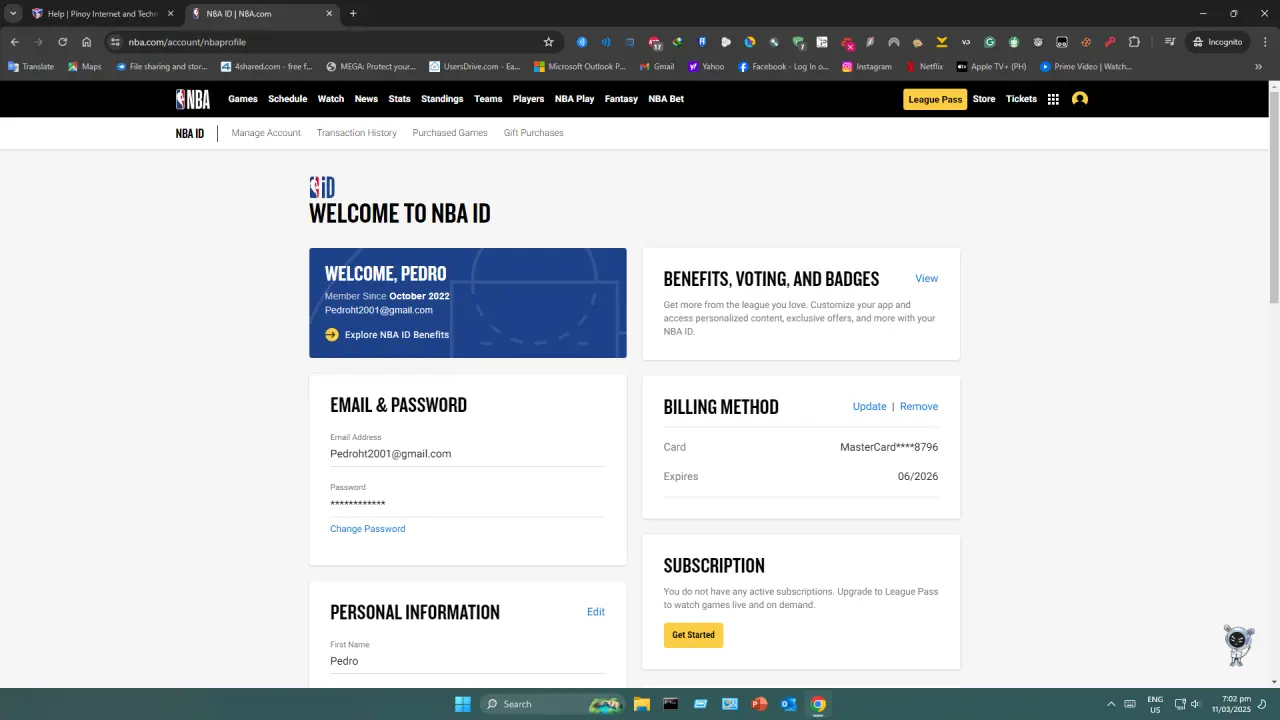Click the 06/2026 expiry date

pyautogui.click(x=918, y=477)
